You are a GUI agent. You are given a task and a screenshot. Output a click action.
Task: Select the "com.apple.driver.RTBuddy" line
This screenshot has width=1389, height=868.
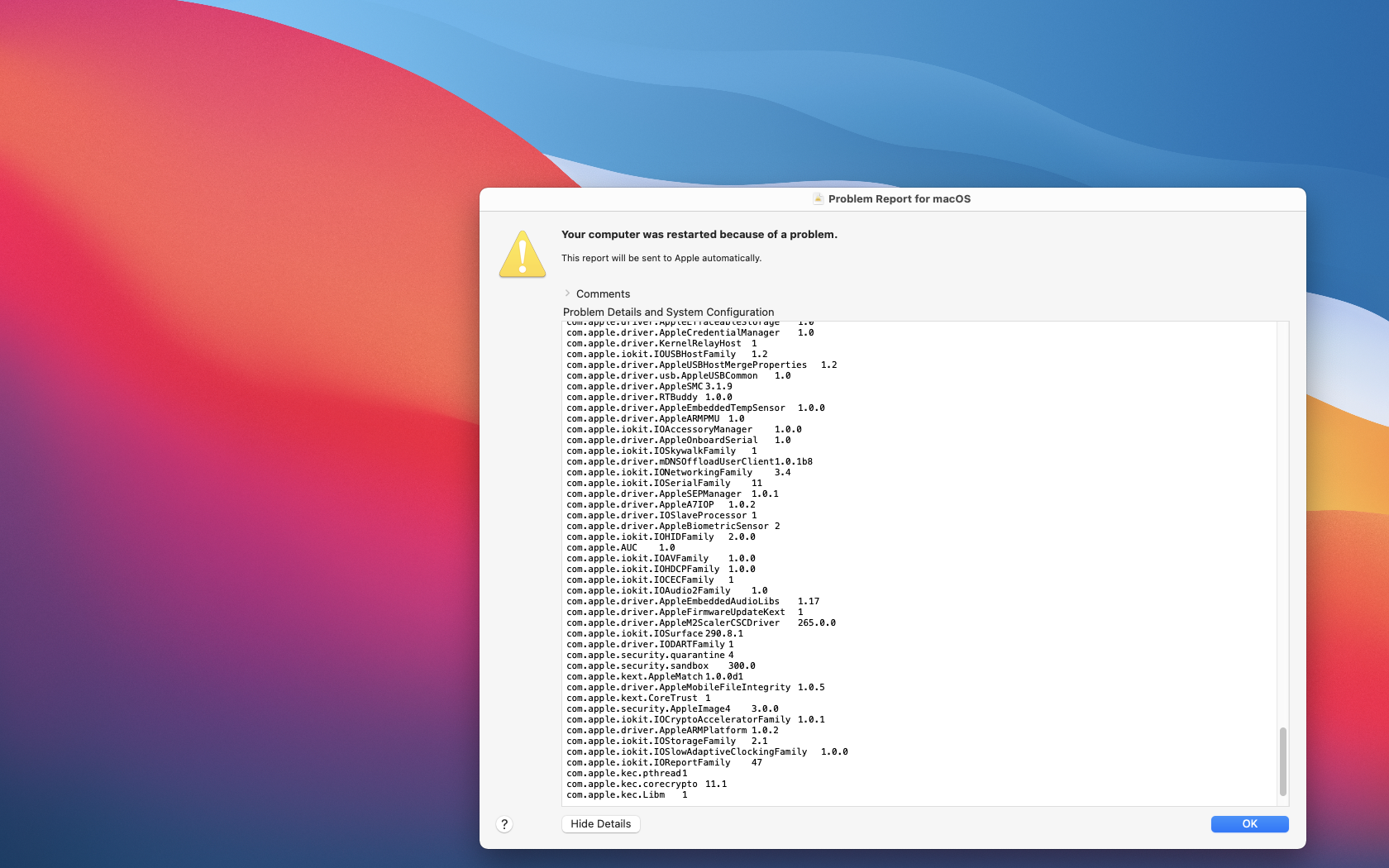649,398
